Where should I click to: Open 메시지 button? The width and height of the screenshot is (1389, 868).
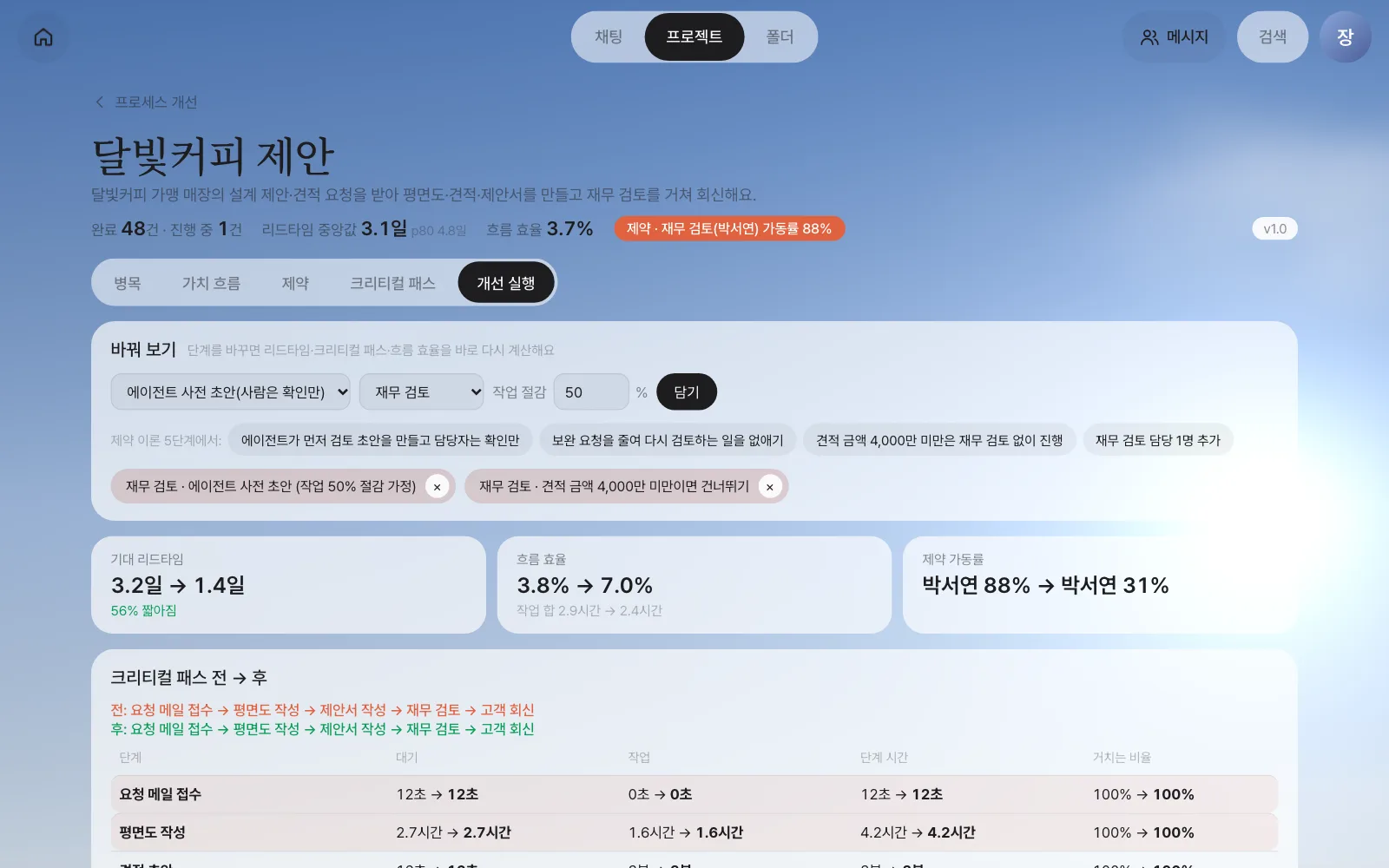tap(1174, 37)
